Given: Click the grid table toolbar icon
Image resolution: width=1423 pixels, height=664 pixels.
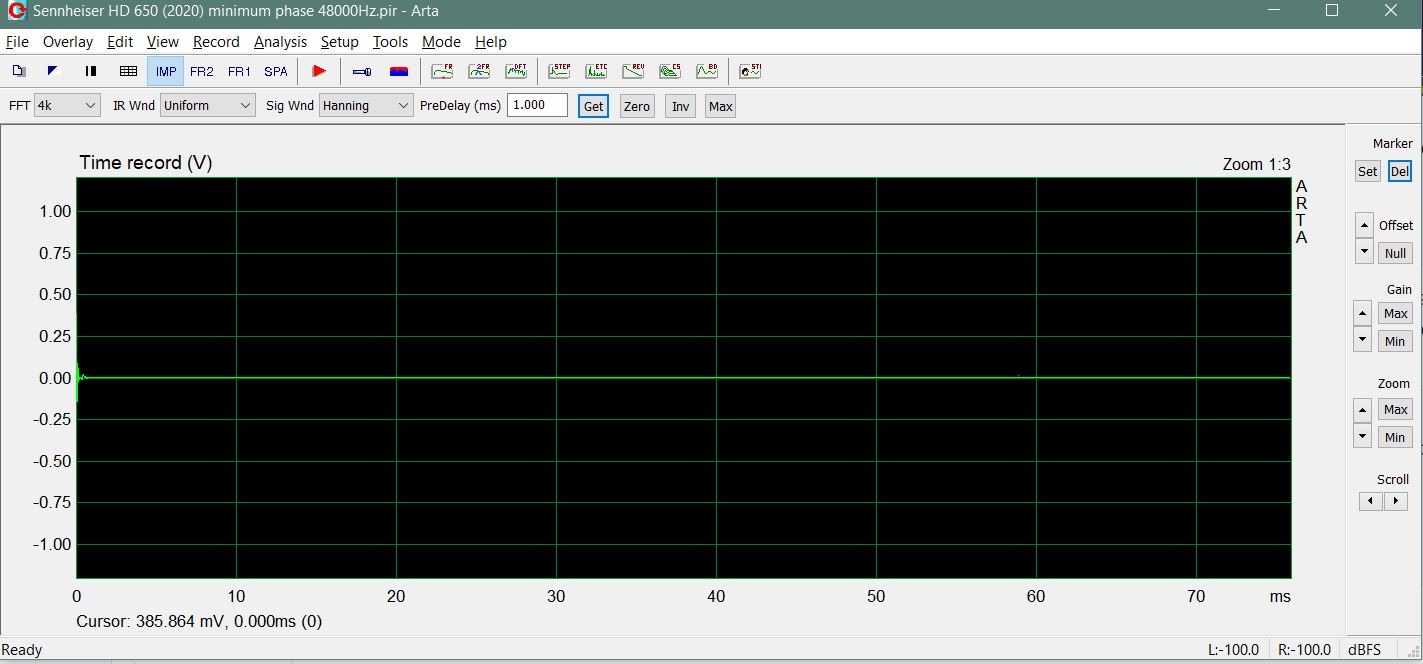Looking at the screenshot, I should pos(128,71).
